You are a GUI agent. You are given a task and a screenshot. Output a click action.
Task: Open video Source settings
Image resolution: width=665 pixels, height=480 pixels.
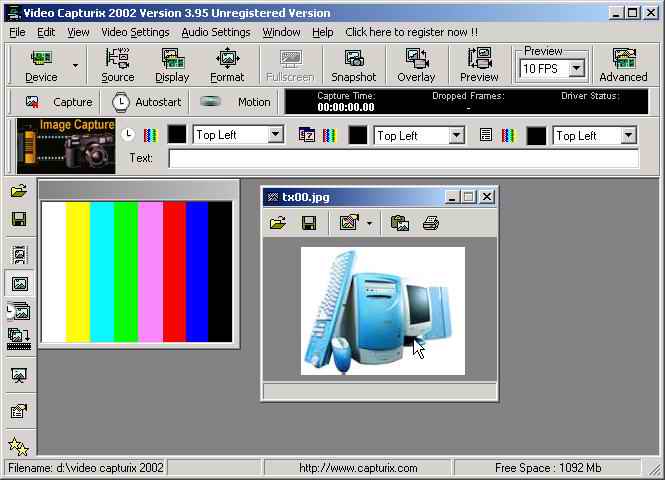point(118,65)
